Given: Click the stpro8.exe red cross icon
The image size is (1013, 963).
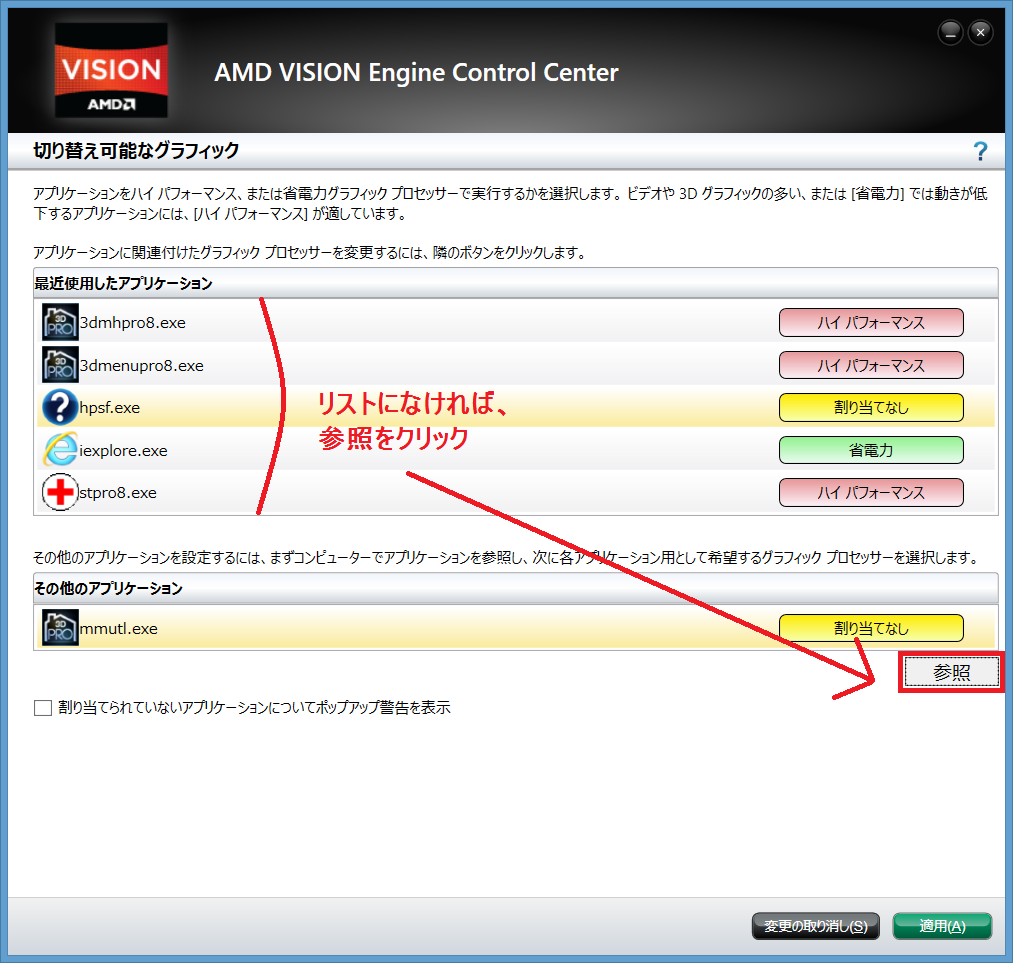Looking at the screenshot, I should pos(60,493).
